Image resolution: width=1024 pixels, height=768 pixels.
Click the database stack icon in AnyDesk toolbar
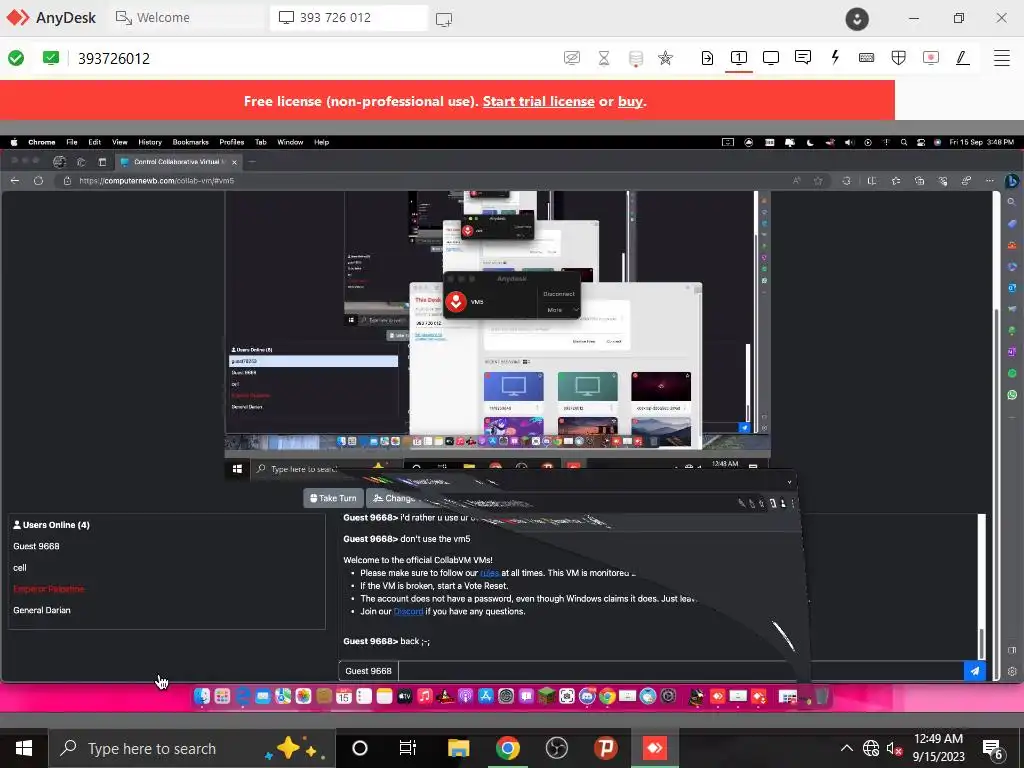tap(635, 58)
